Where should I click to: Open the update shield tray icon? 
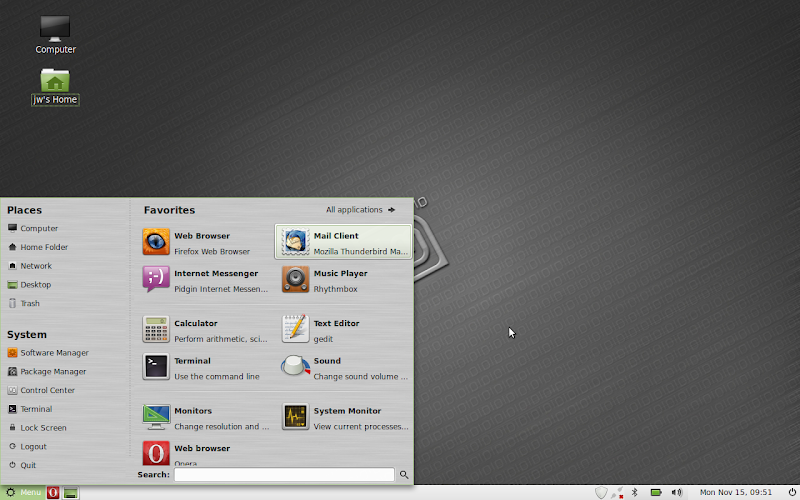coord(601,492)
